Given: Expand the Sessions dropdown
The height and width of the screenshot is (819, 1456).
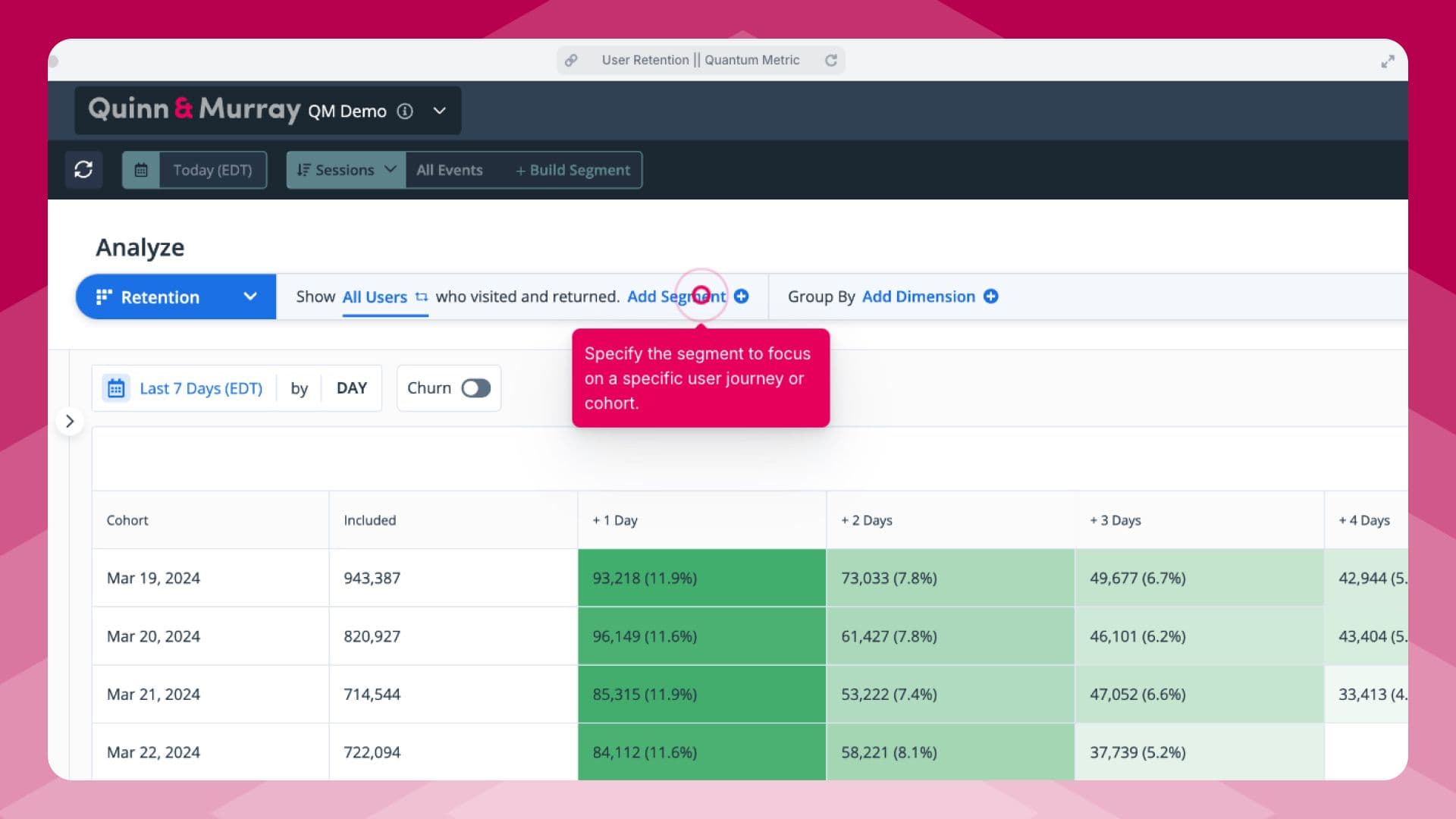Looking at the screenshot, I should [x=391, y=169].
